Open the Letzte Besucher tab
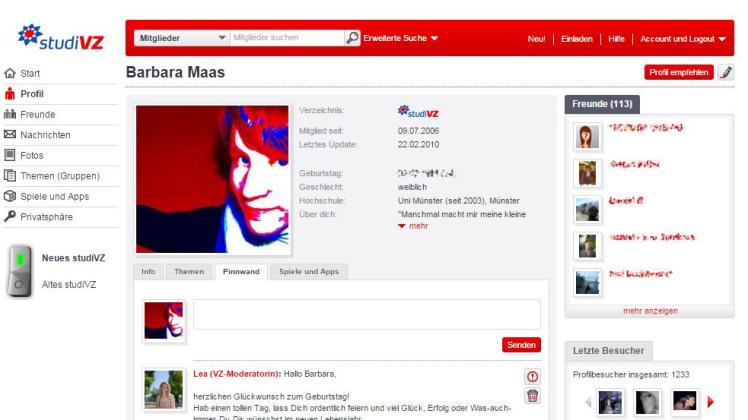The image size is (748, 420). (608, 351)
